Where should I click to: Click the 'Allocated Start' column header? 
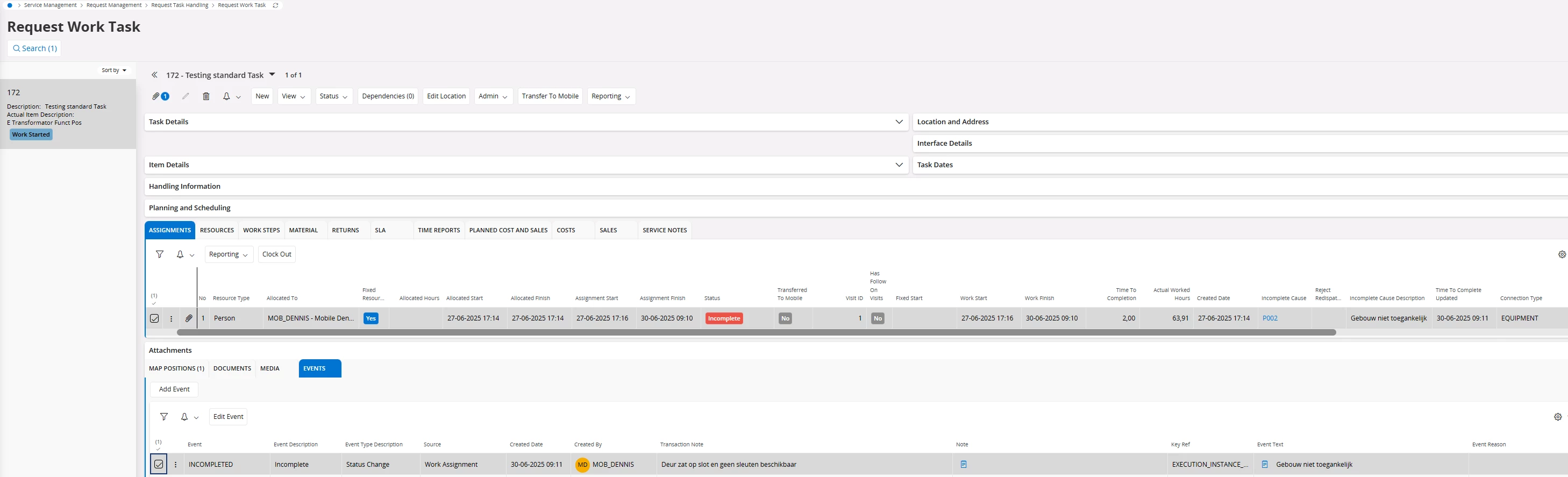(465, 299)
